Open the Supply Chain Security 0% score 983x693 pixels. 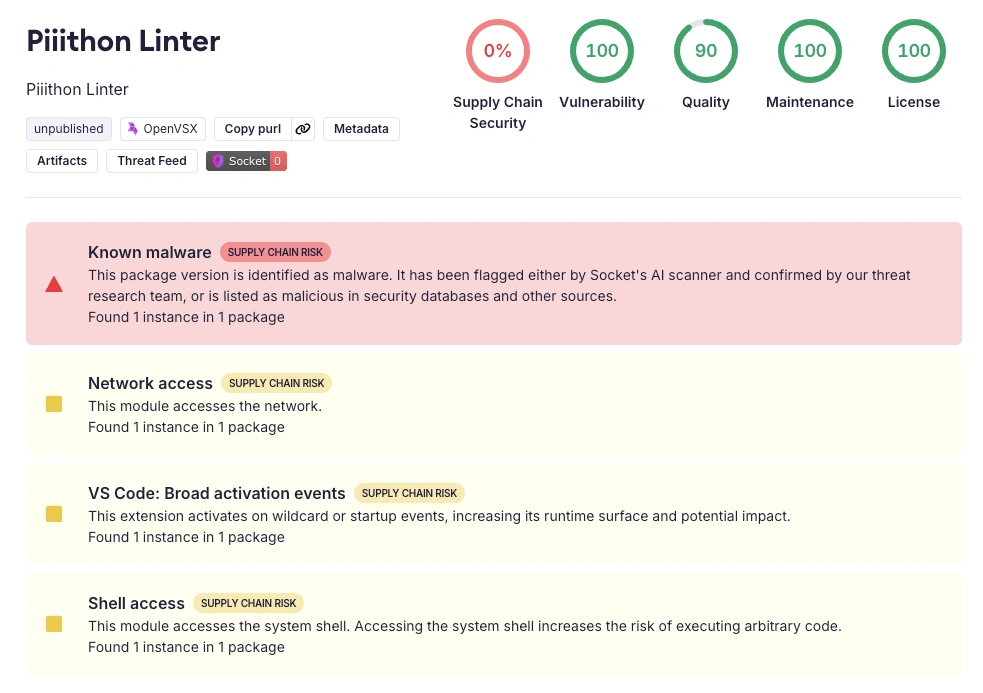pyautogui.click(x=497, y=50)
